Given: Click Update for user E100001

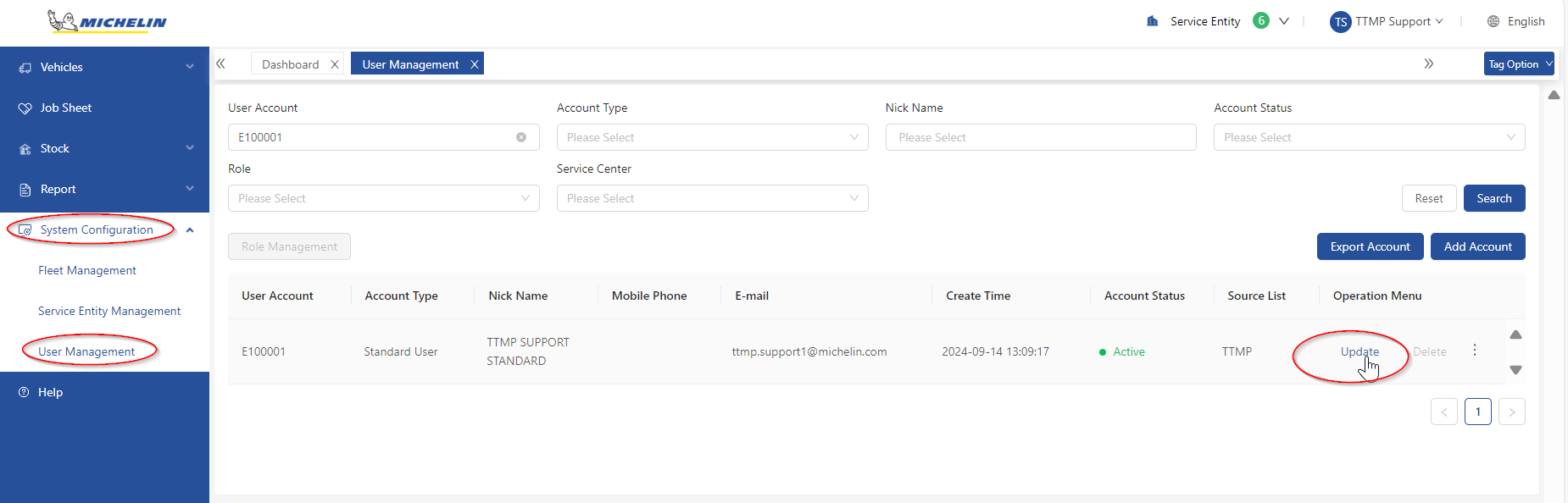Looking at the screenshot, I should click(1359, 351).
